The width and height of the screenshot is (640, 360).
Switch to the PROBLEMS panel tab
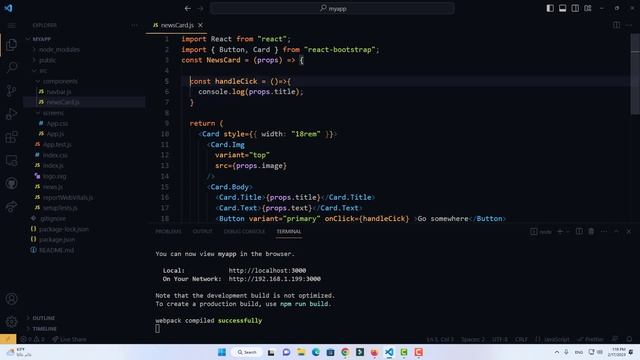tap(168, 231)
